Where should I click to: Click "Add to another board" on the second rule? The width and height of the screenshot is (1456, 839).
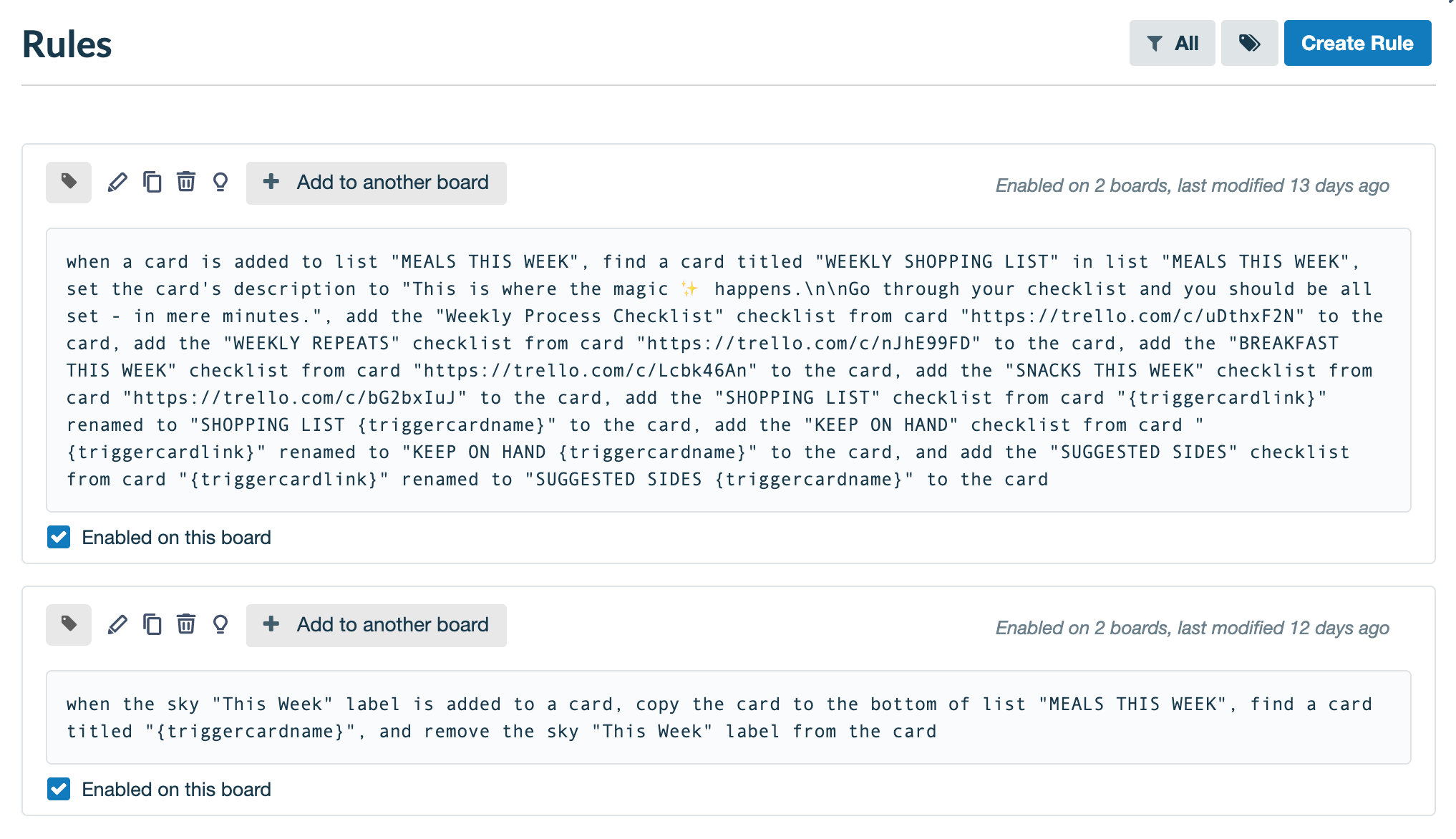pyautogui.click(x=377, y=625)
